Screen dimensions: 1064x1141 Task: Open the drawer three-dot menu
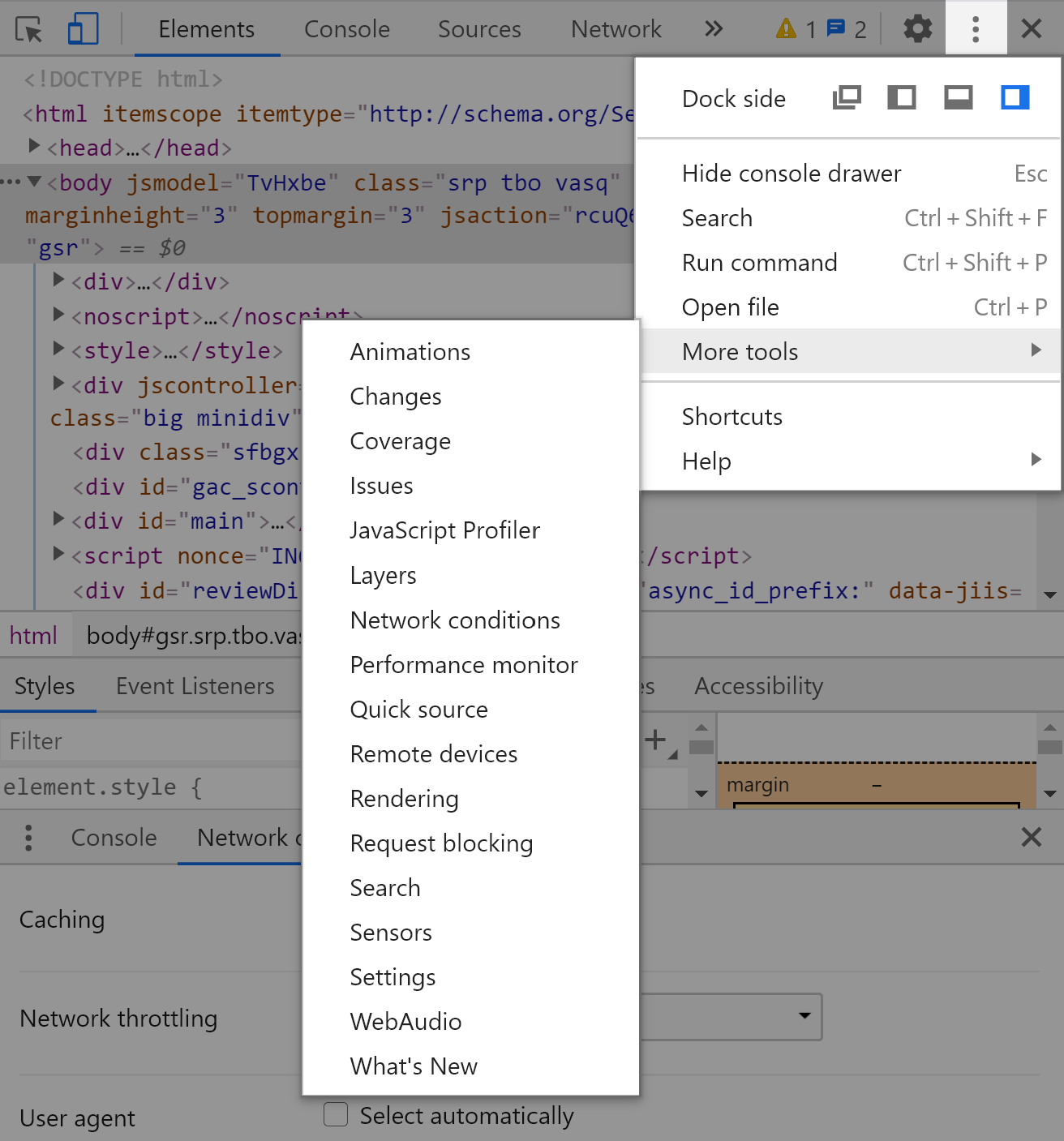pyautogui.click(x=28, y=838)
